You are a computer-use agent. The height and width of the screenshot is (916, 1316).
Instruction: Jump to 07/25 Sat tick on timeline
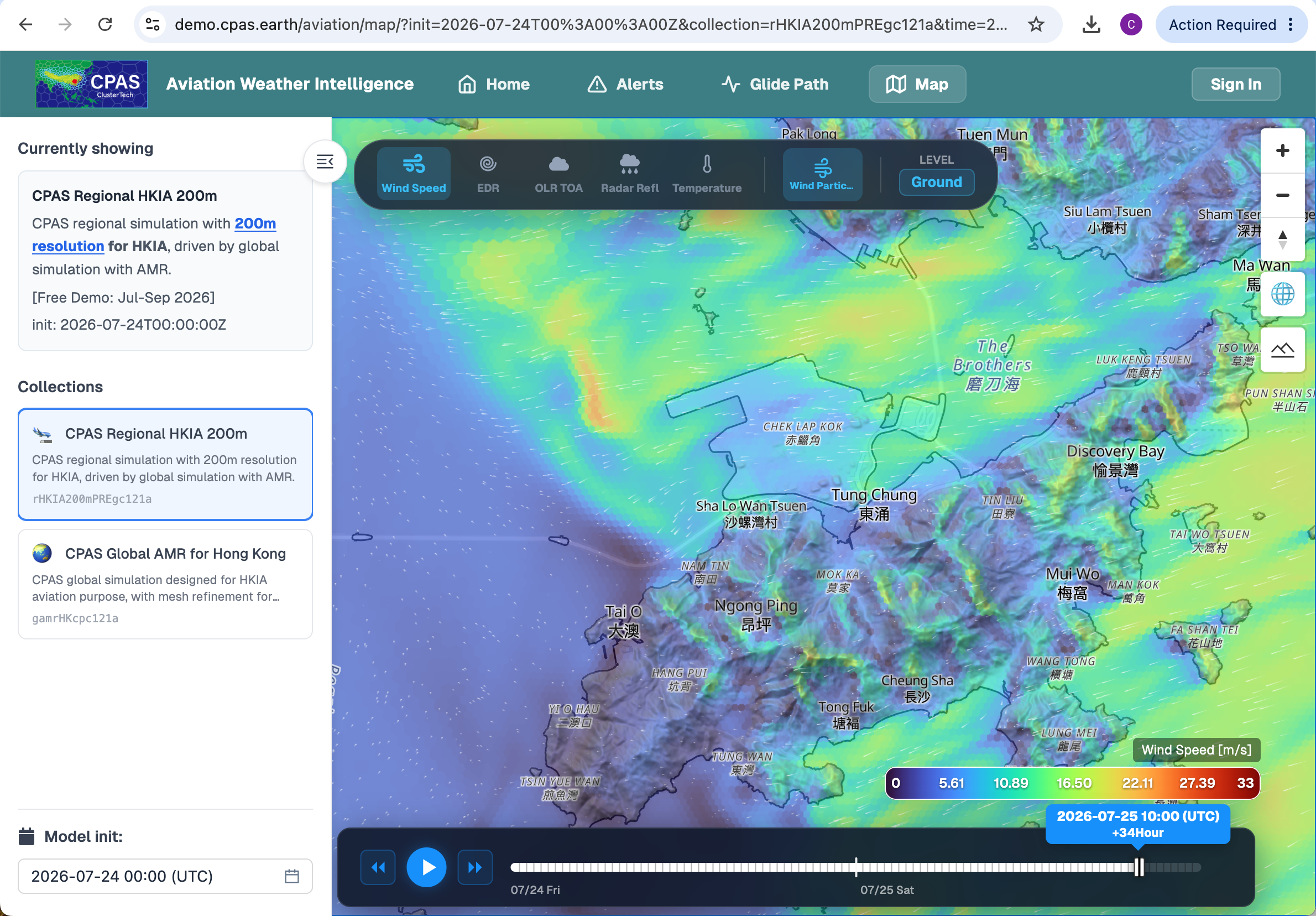click(x=856, y=867)
